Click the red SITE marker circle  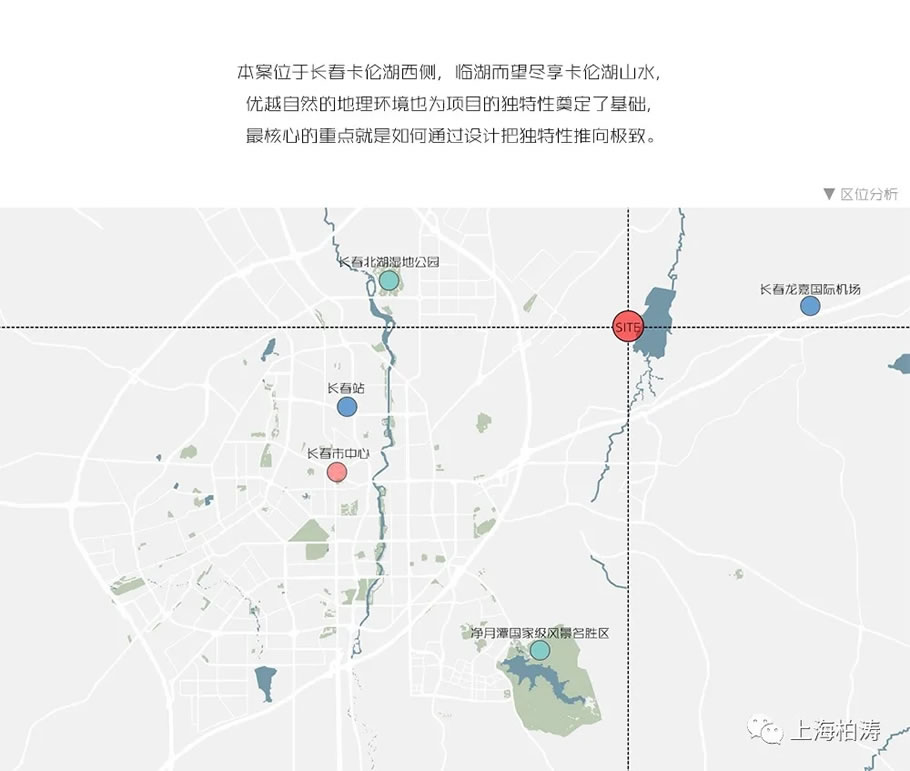[628, 327]
